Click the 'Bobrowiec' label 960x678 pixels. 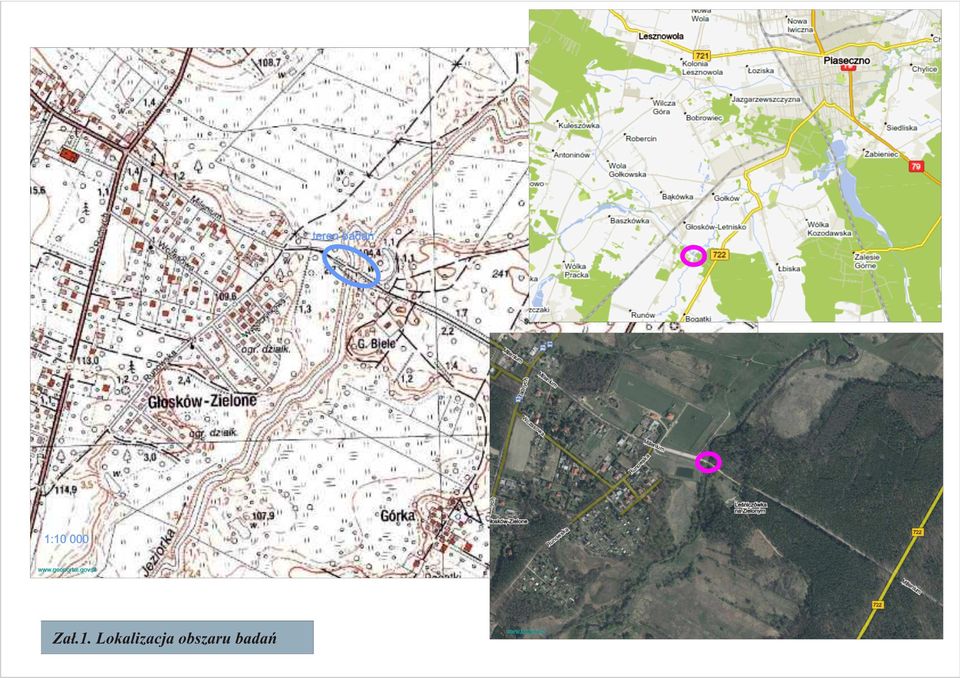(x=704, y=118)
